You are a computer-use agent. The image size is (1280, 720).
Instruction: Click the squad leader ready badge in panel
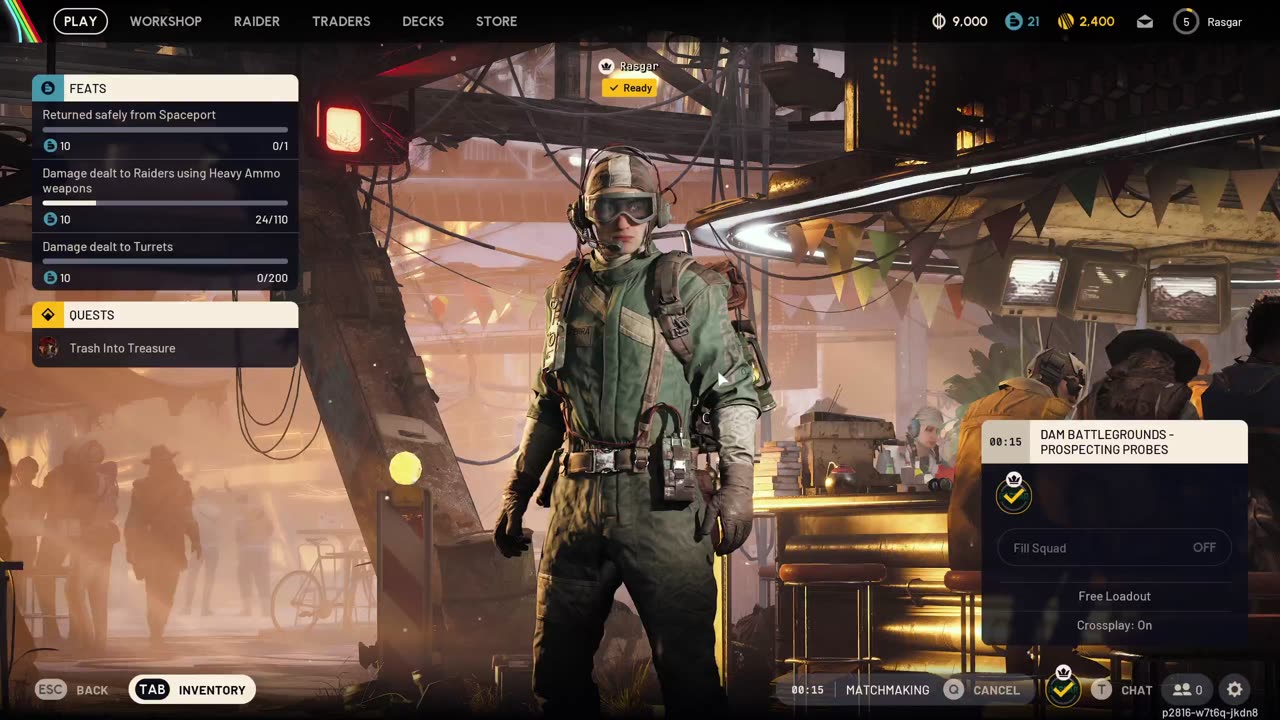click(x=1013, y=494)
